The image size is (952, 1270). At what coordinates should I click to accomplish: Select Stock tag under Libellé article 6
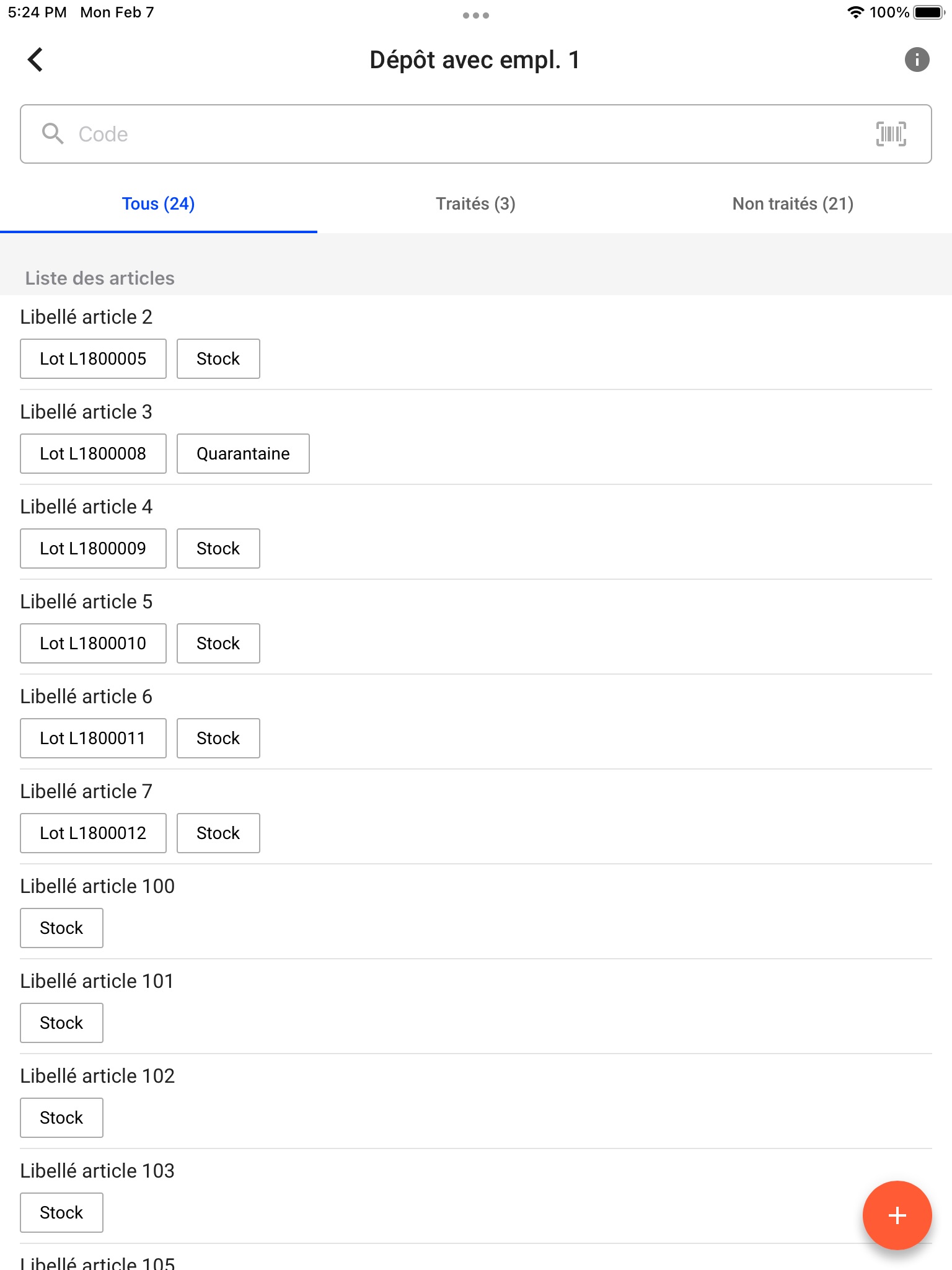click(218, 738)
